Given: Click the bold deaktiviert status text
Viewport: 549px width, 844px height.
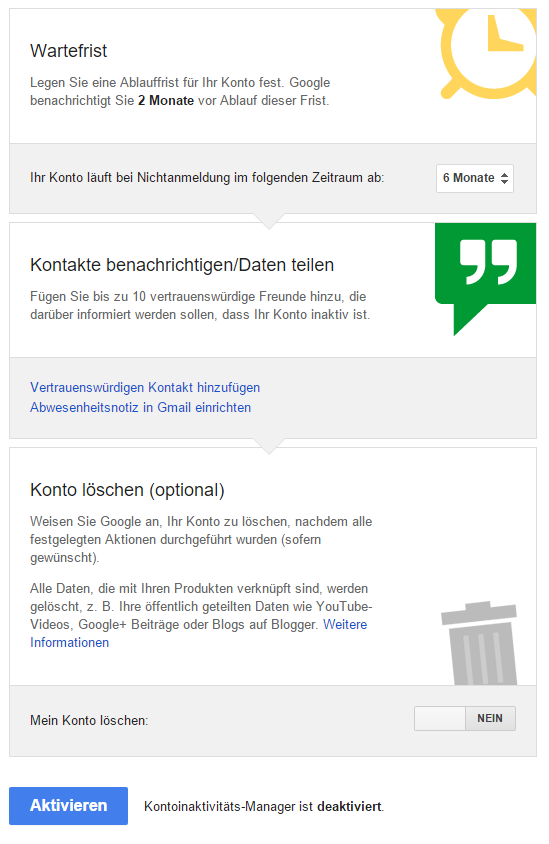Looking at the screenshot, I should 349,806.
